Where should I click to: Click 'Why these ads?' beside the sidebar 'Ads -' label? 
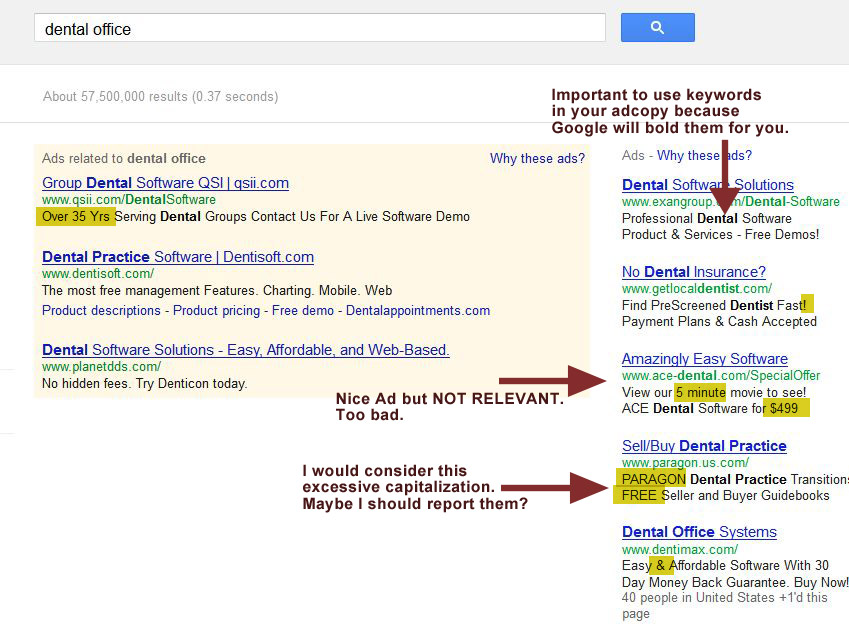(704, 155)
